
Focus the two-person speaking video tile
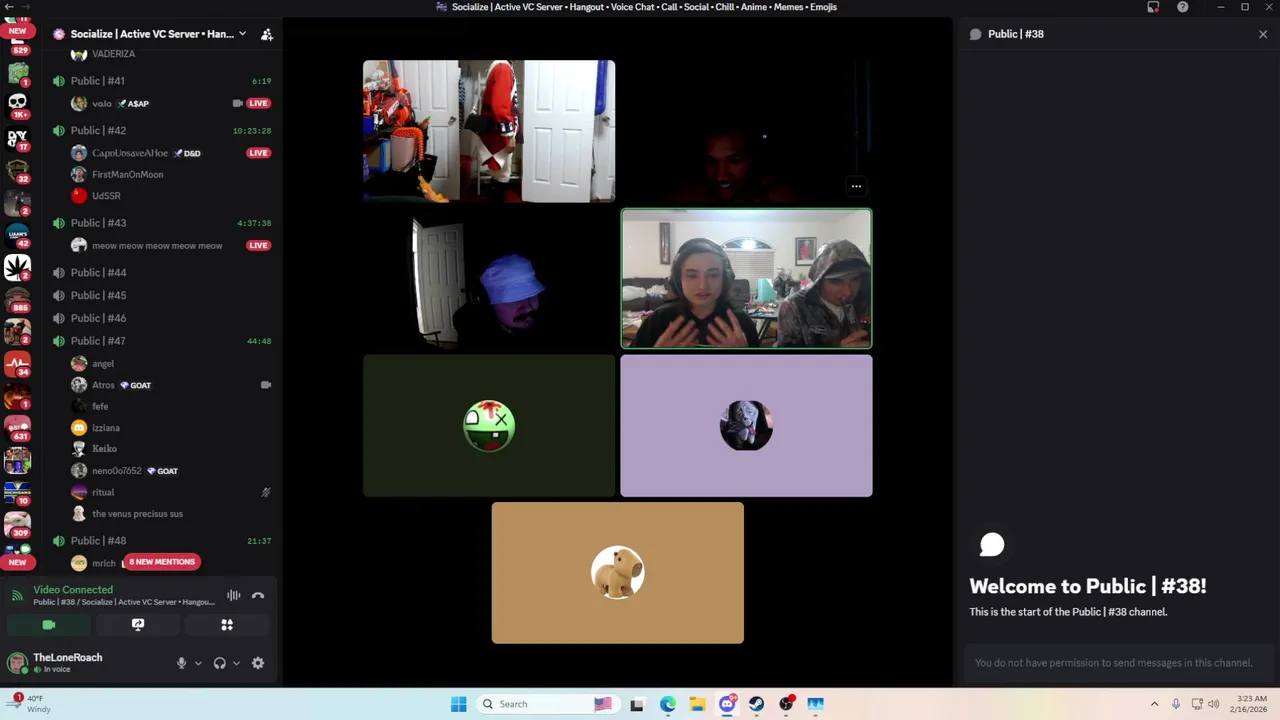click(746, 279)
